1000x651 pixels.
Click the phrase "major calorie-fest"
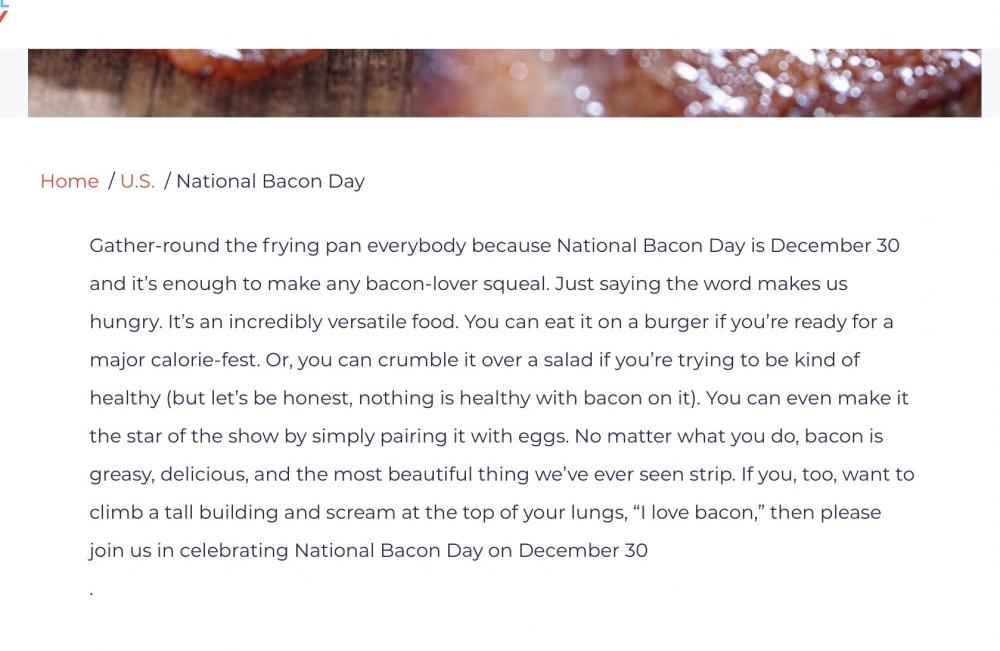click(173, 360)
